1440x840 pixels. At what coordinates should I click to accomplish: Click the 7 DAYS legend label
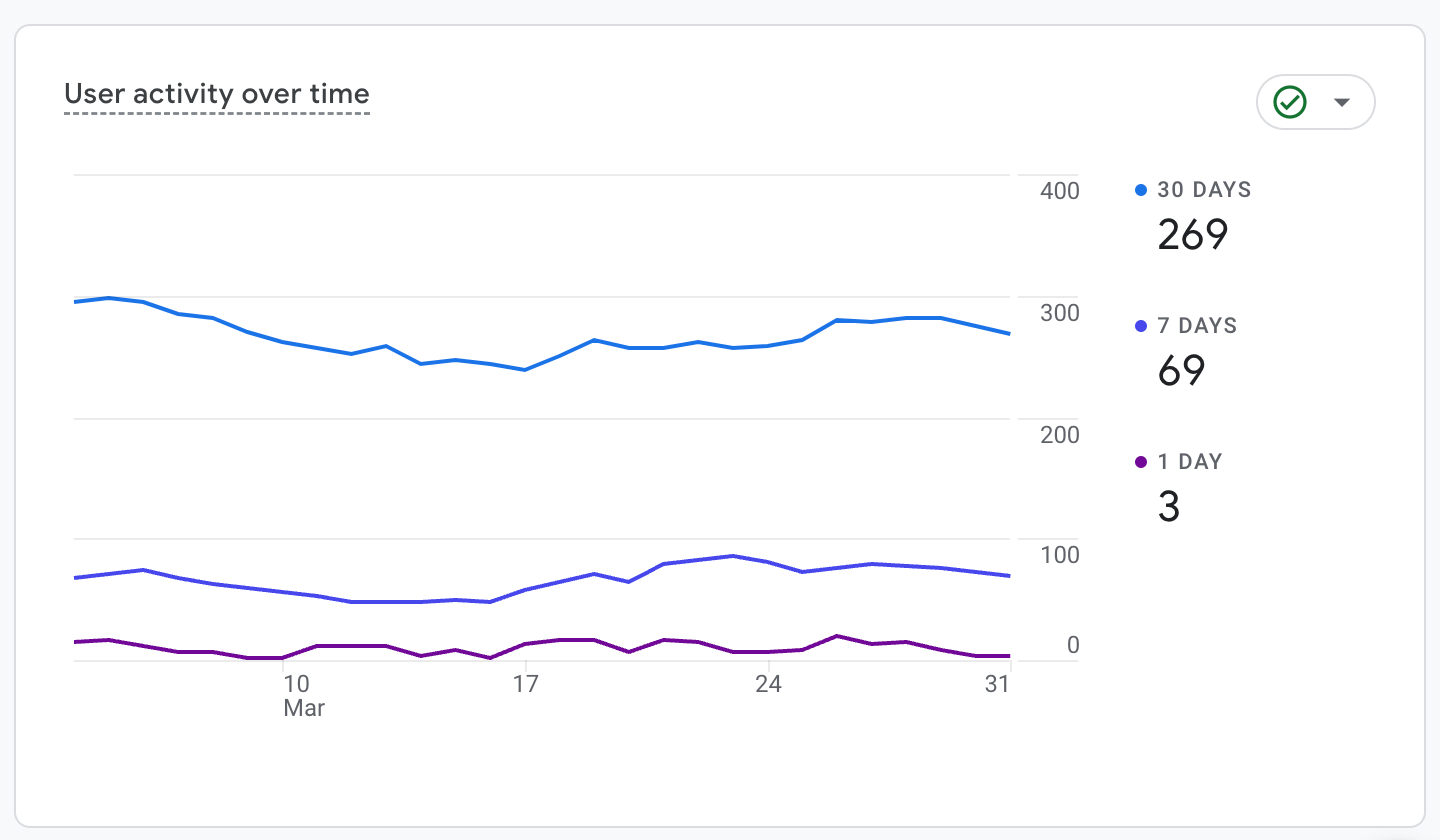click(1197, 326)
